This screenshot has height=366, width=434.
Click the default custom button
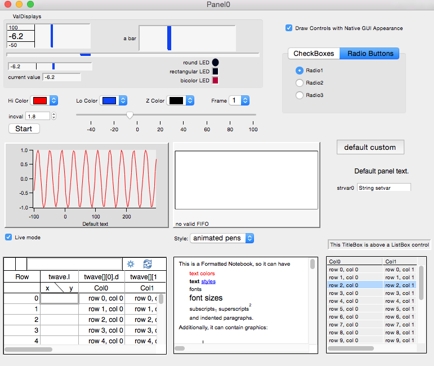click(370, 147)
